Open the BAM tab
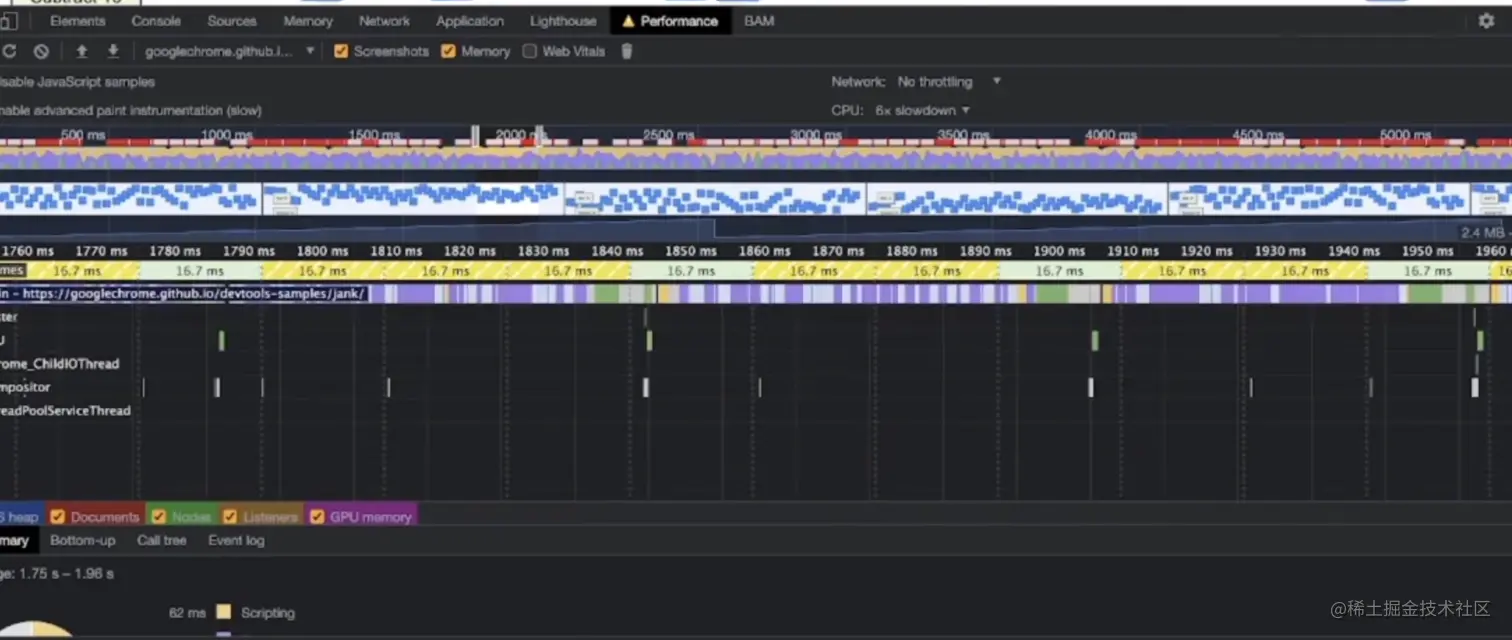Image resolution: width=1512 pixels, height=640 pixels. [759, 21]
